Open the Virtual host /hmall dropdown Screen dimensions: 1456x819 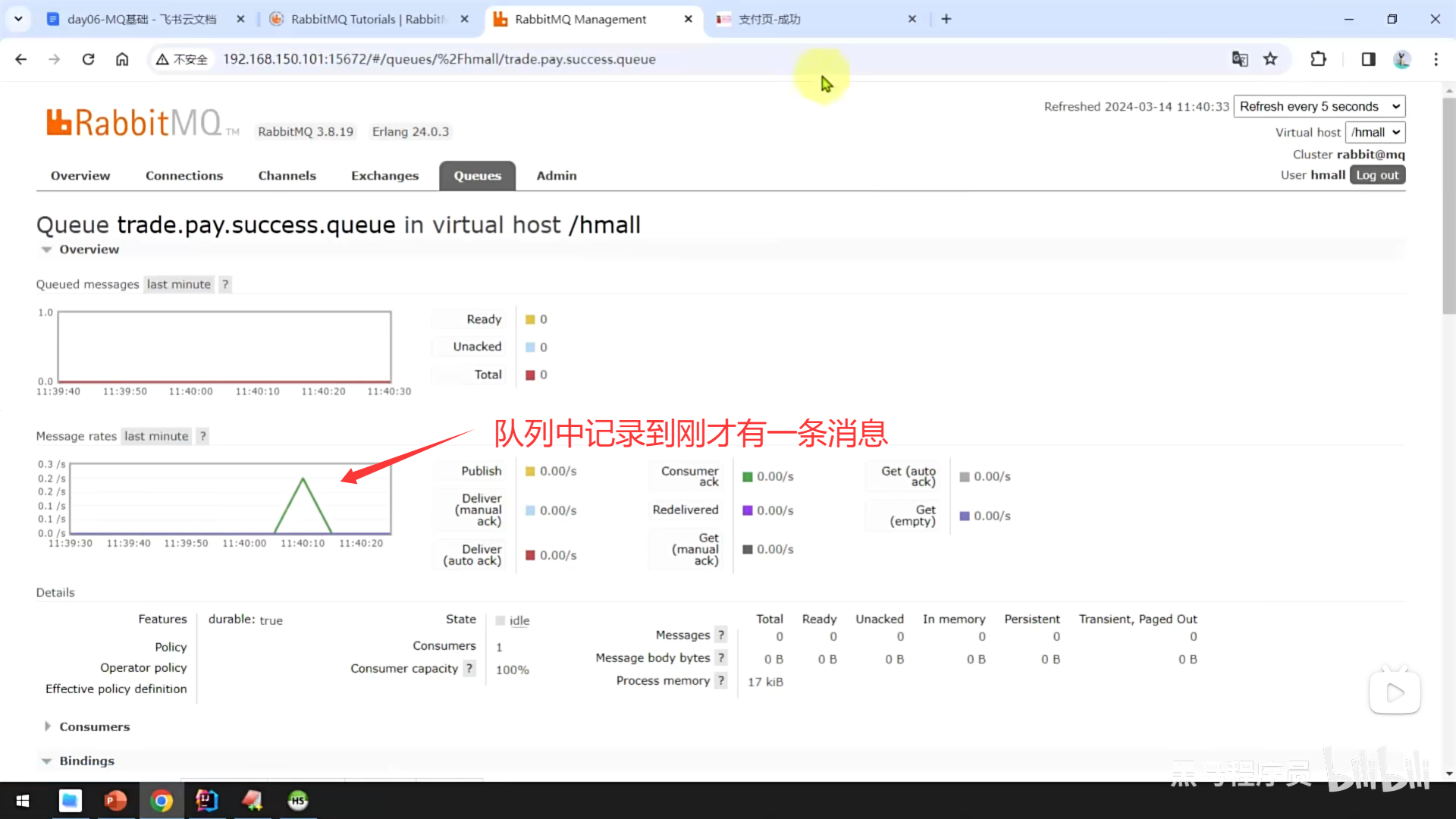pos(1375,132)
